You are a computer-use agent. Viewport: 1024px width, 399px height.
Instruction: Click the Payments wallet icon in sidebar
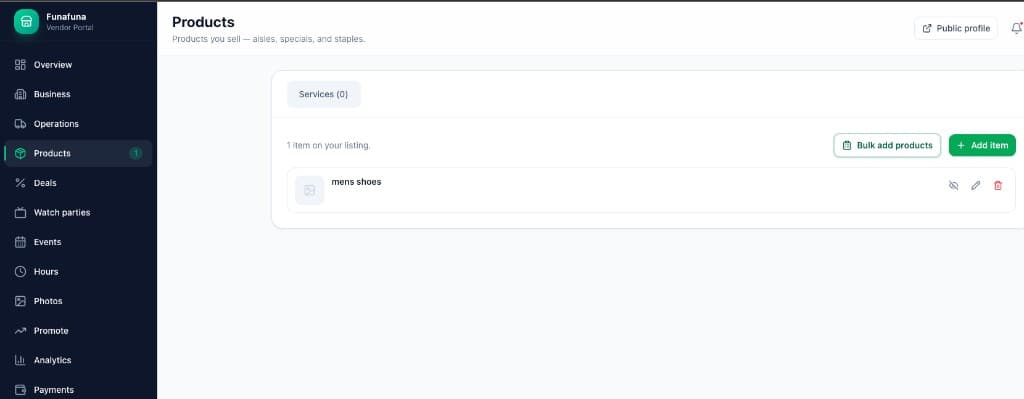(20, 390)
